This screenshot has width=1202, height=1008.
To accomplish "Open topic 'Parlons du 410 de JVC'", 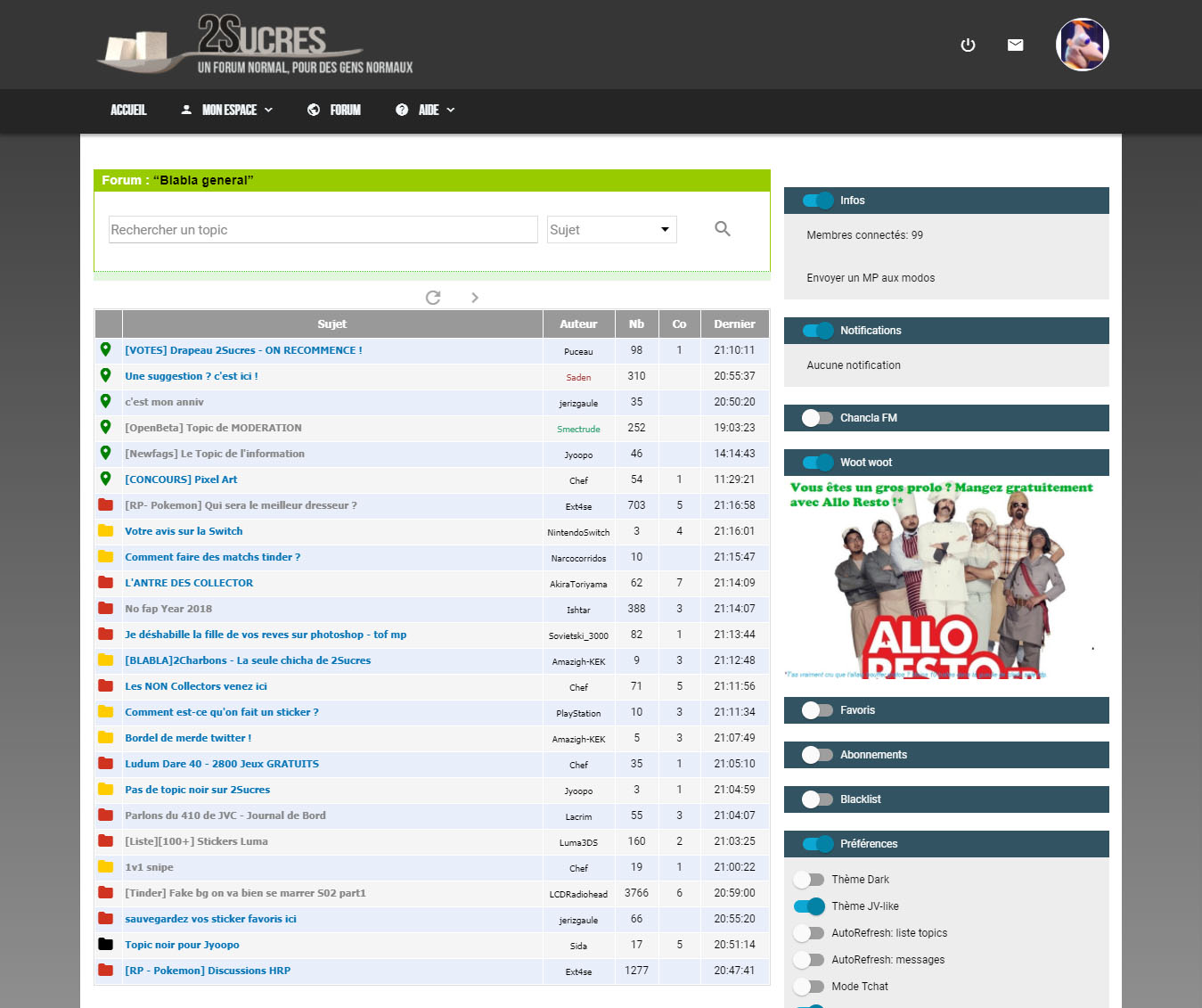I will [225, 815].
